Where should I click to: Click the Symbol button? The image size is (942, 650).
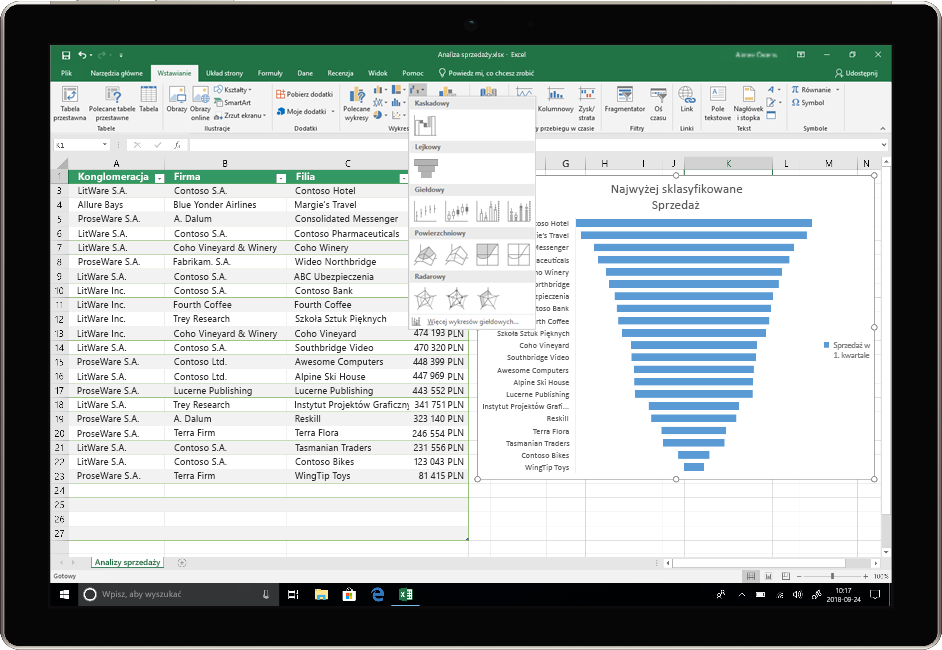(807, 103)
